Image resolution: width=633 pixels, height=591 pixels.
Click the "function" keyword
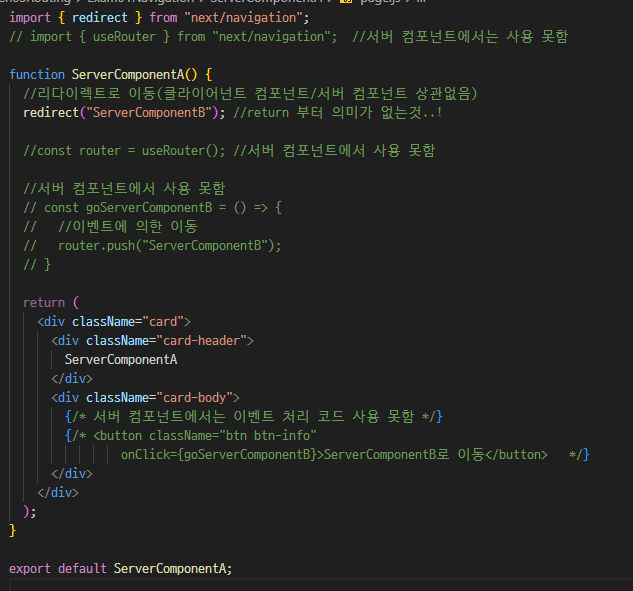tap(37, 75)
